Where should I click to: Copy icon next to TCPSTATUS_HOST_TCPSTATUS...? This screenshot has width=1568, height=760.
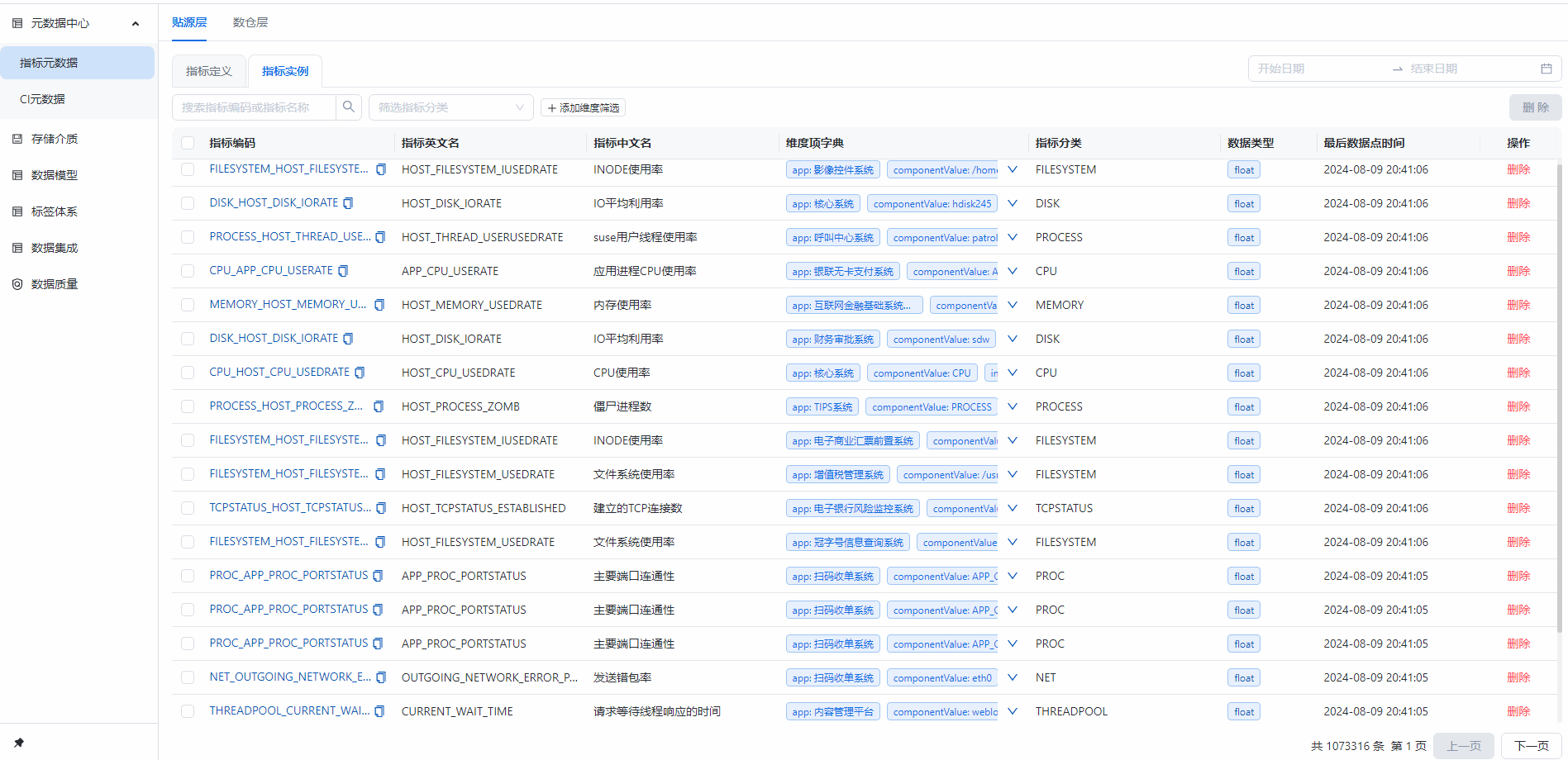[381, 508]
